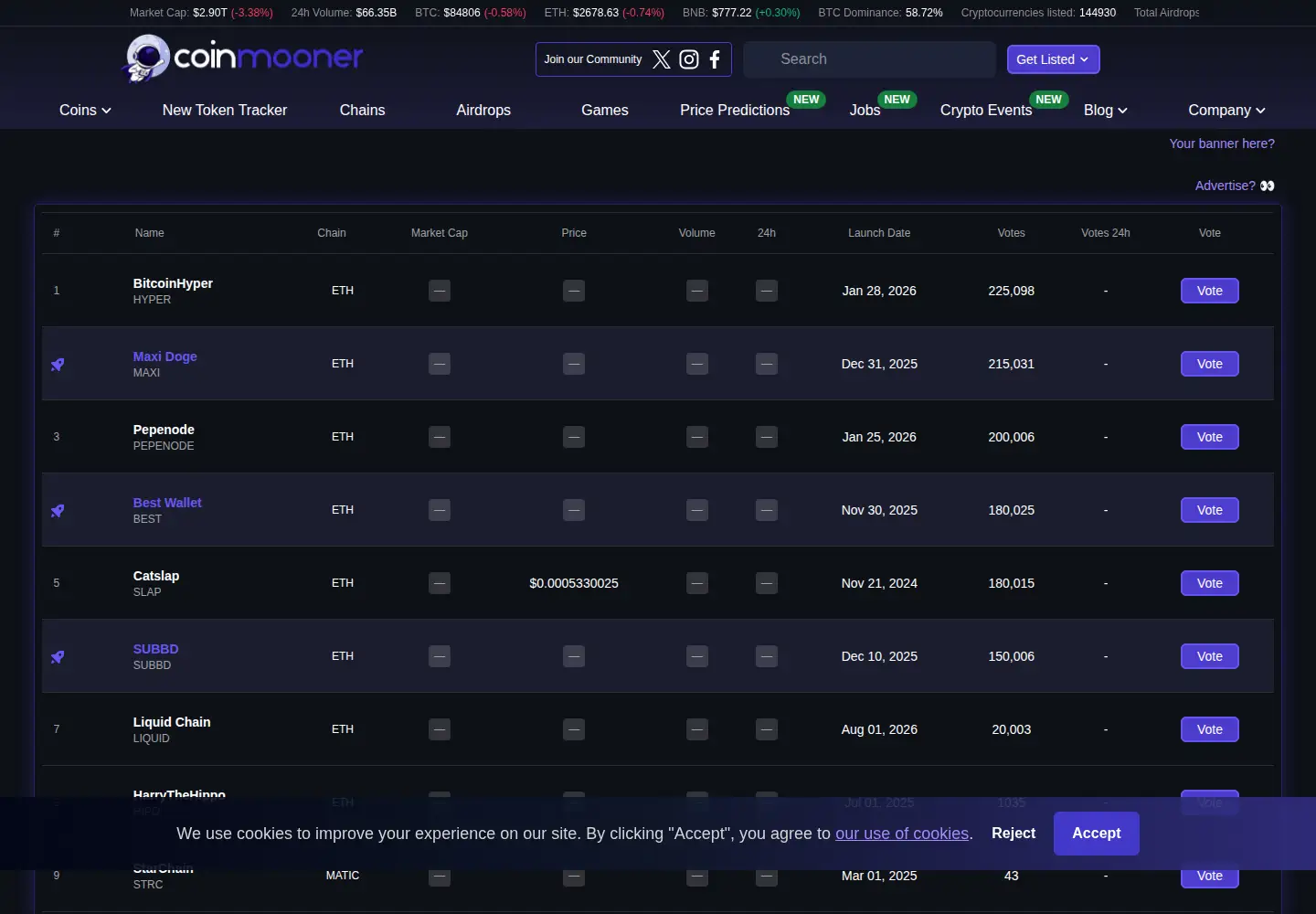Vote for Liquid Chain
The width and height of the screenshot is (1316, 914).
click(1210, 729)
